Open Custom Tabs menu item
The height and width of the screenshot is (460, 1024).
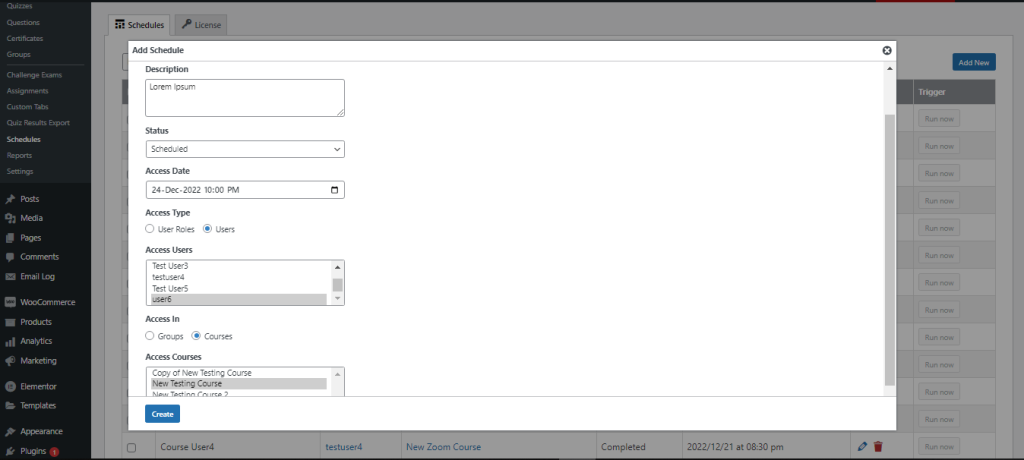click(x=27, y=107)
